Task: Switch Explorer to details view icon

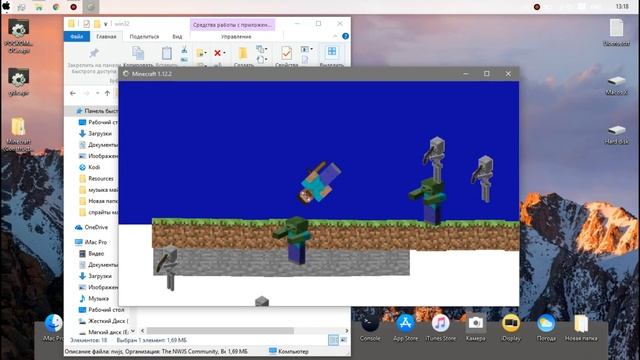Action: click(333, 340)
